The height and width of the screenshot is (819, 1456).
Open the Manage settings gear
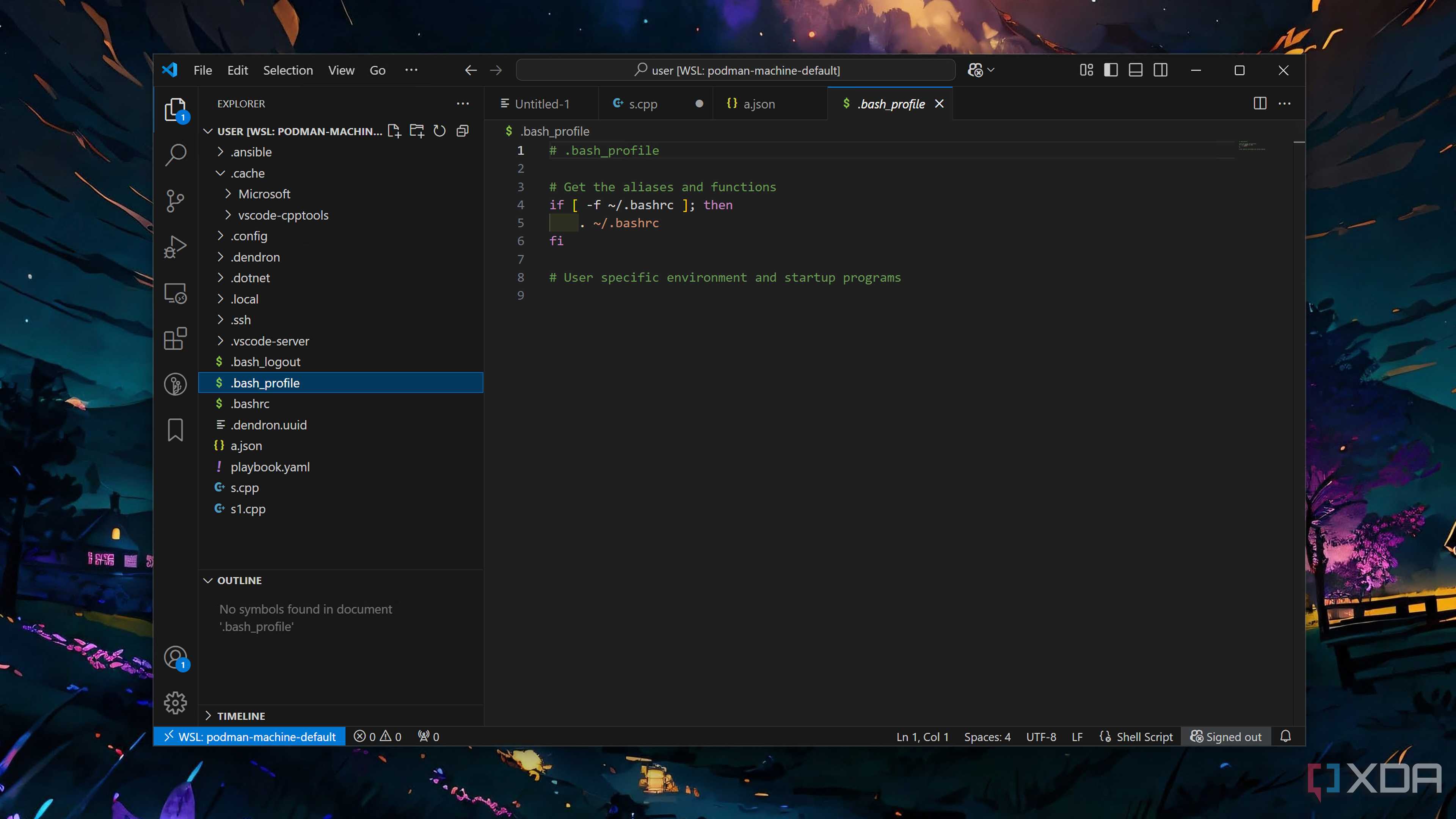point(175,703)
